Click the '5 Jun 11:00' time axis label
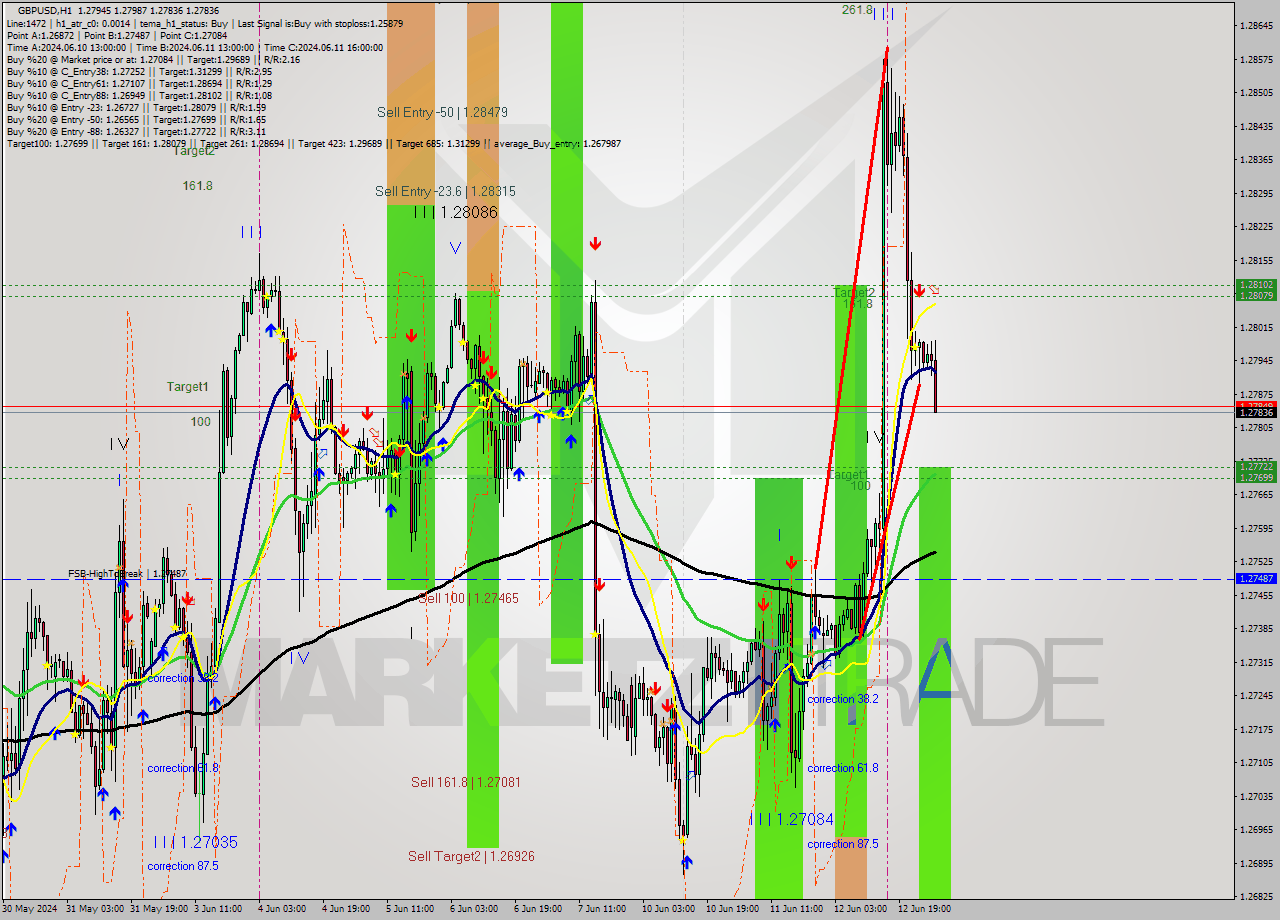The width and height of the screenshot is (1280, 920). (410, 909)
